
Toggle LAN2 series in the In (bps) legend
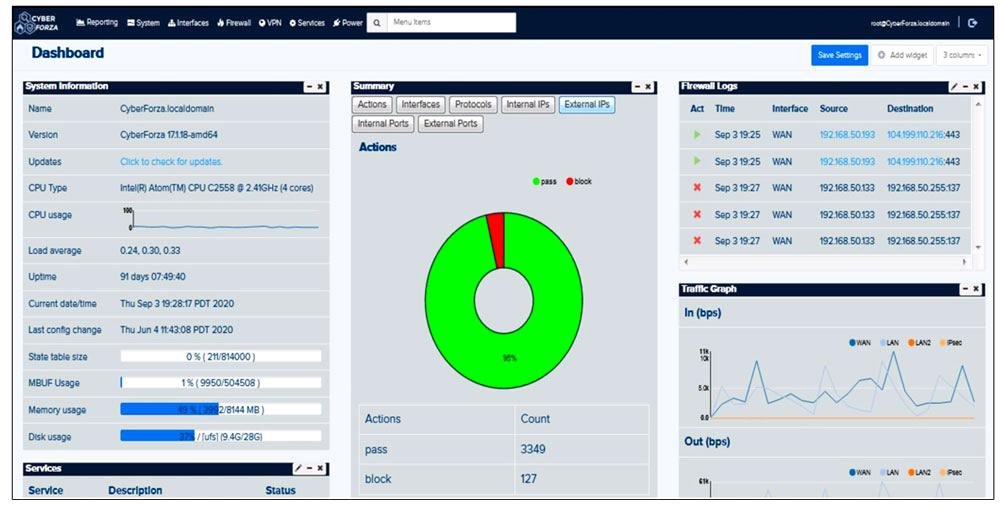click(x=919, y=343)
